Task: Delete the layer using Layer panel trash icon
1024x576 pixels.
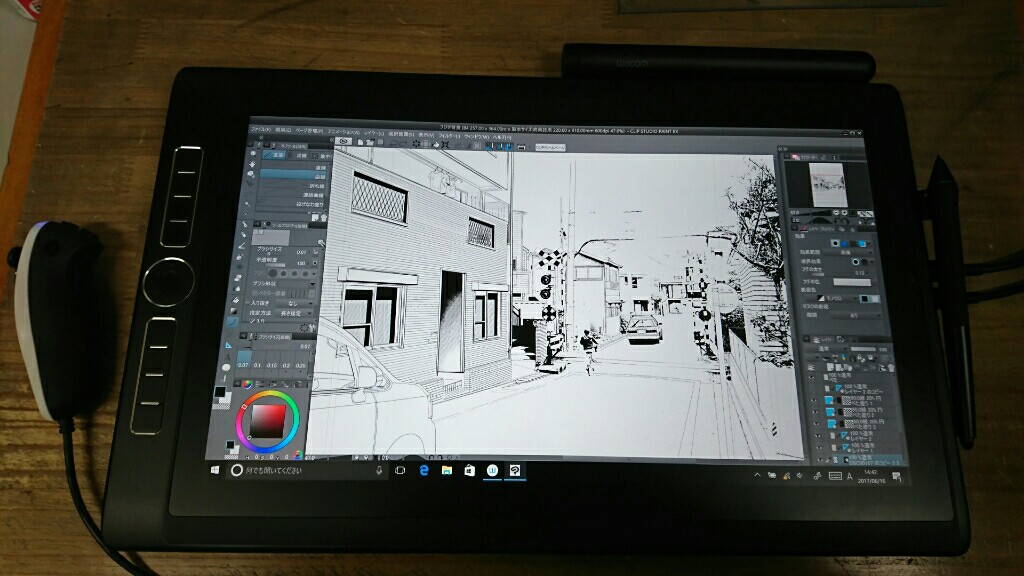Action: pyautogui.click(x=891, y=368)
